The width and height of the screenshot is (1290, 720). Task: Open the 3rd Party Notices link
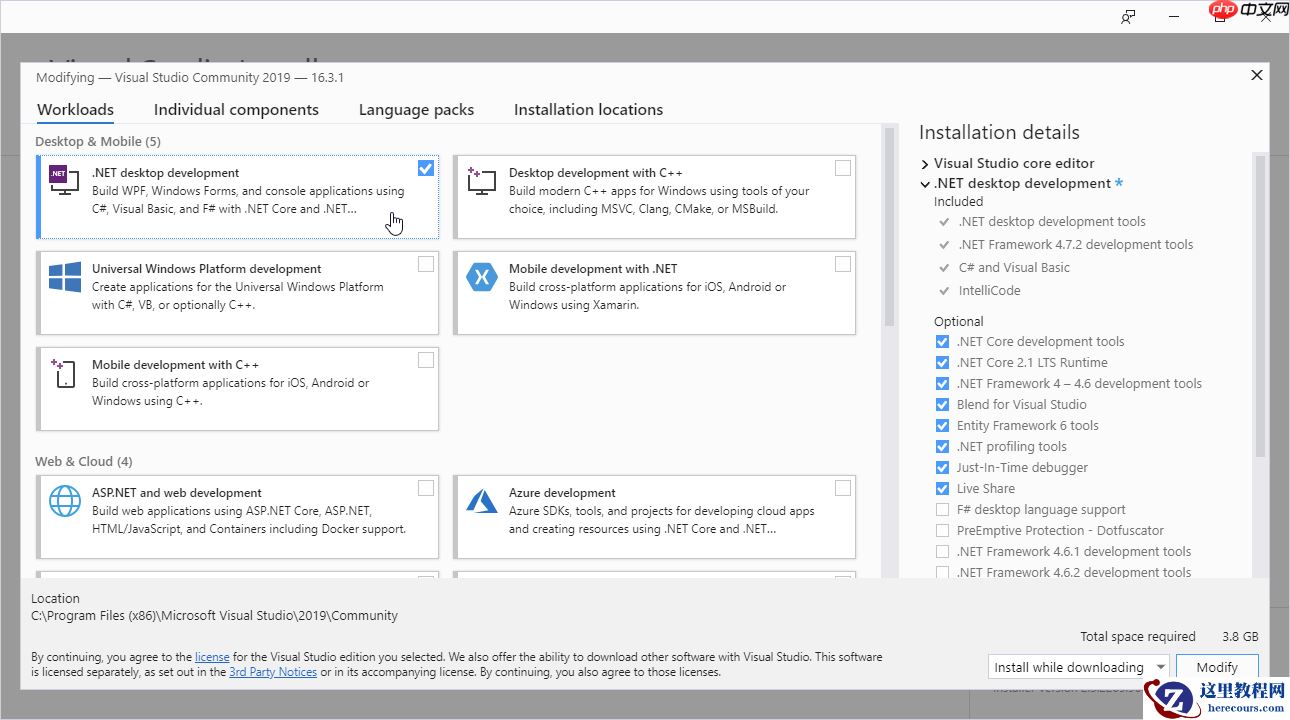coord(273,672)
